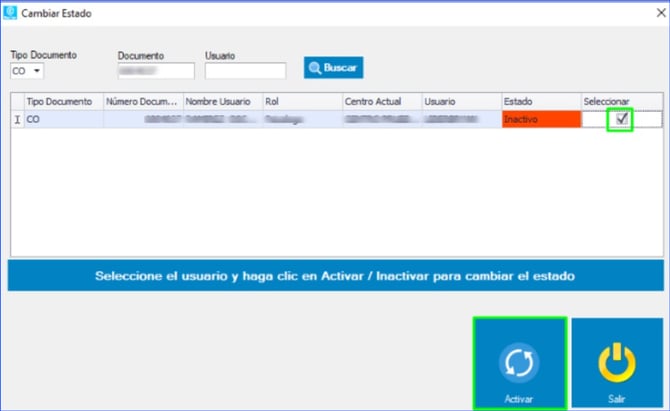Click the Buscar magnifier search button

click(x=335, y=68)
